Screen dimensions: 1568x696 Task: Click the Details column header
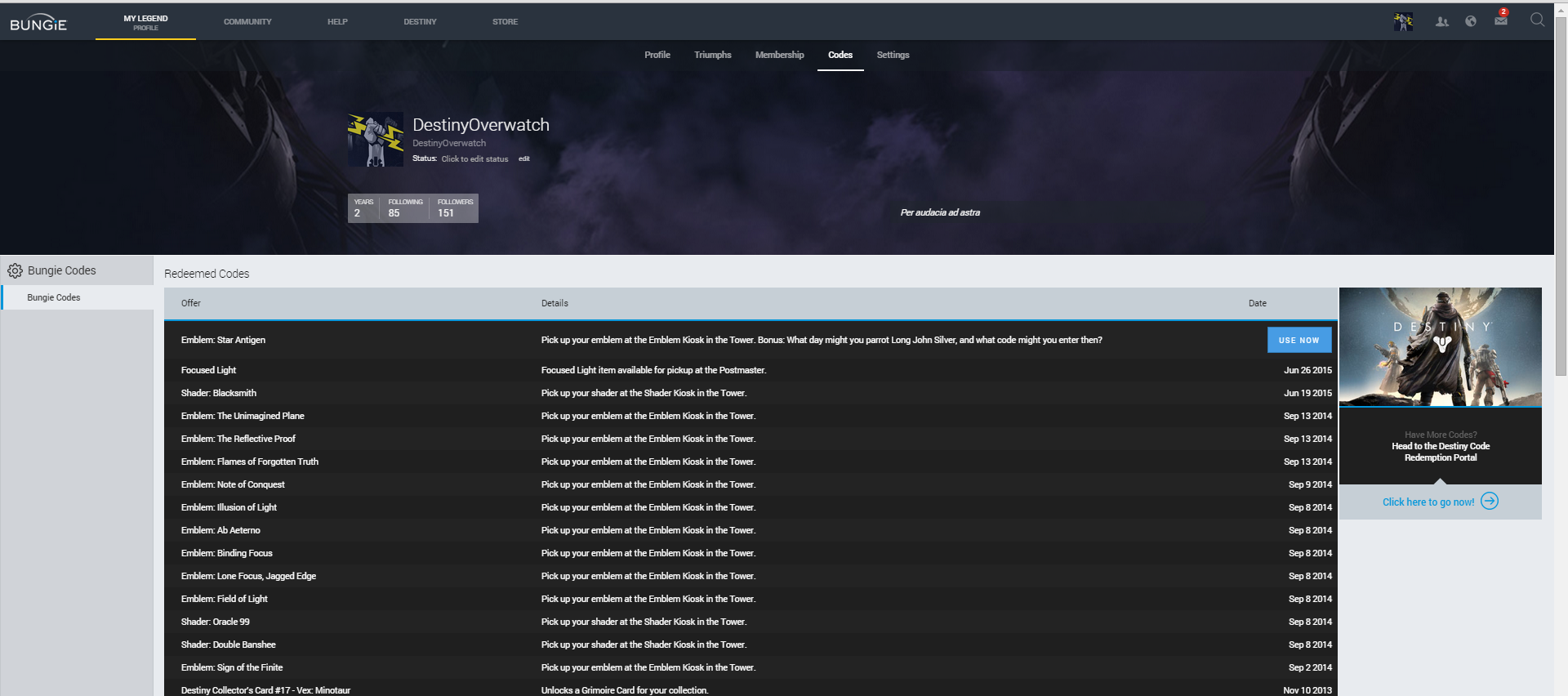[x=555, y=303]
